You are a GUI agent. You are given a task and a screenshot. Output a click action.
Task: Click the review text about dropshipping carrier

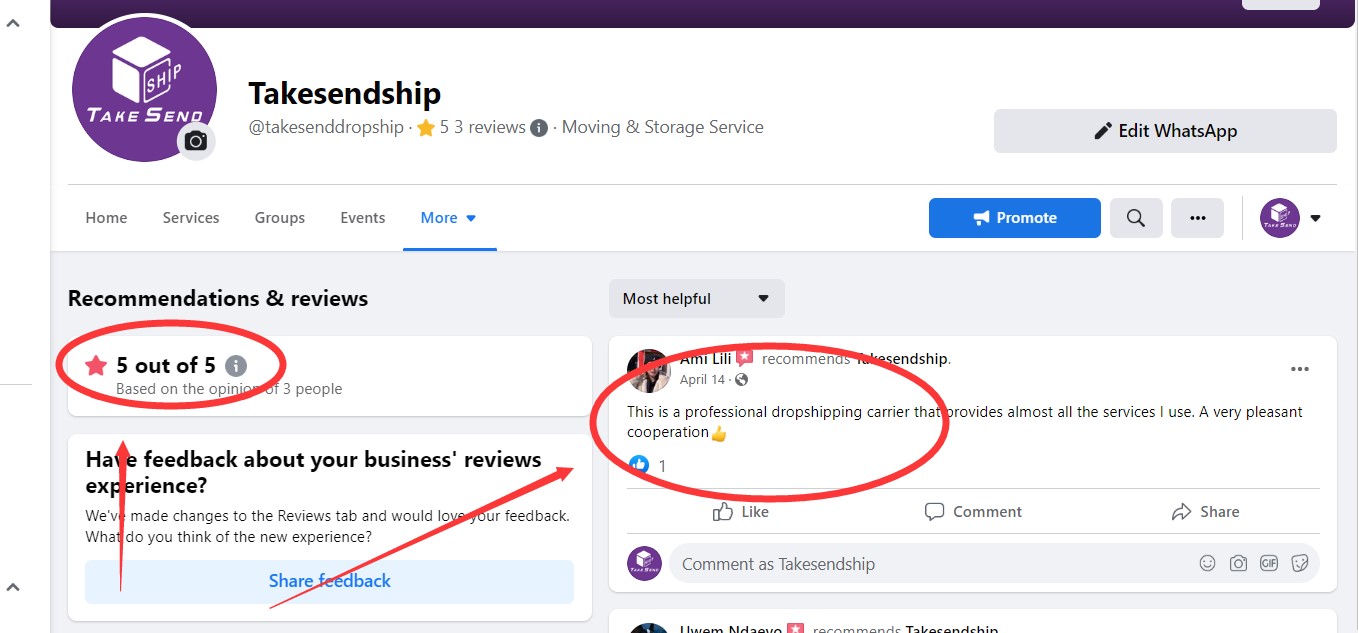(965, 422)
